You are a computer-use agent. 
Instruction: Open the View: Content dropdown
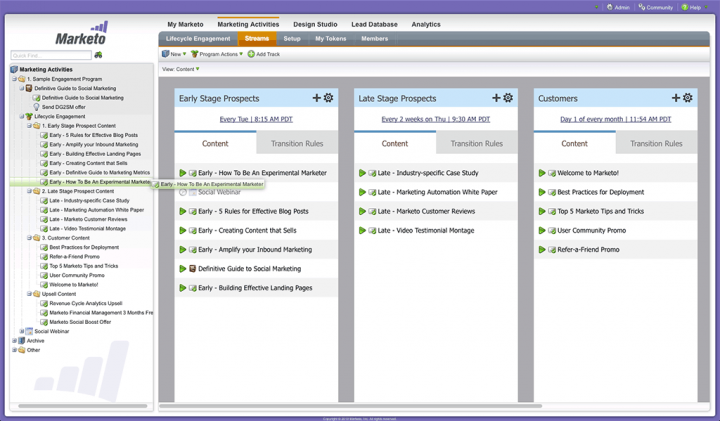click(x=180, y=69)
